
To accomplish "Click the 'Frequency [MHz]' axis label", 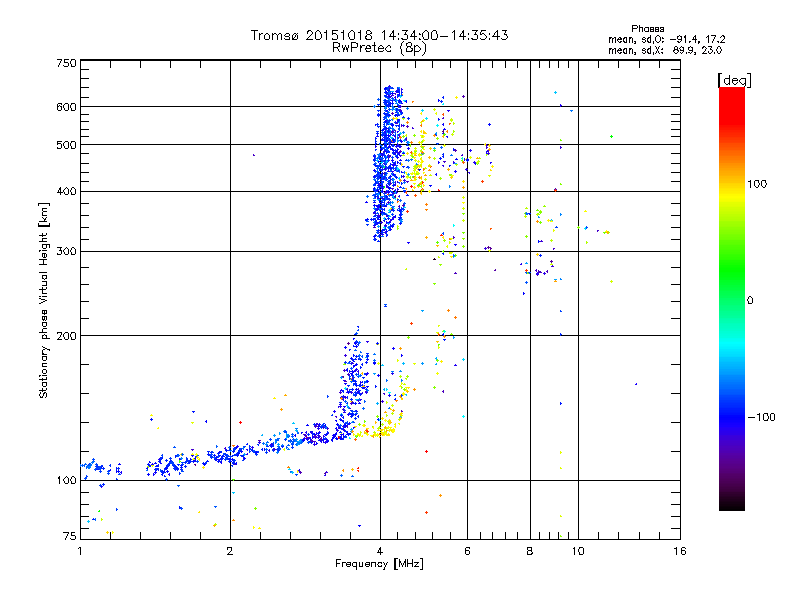I will pyautogui.click(x=379, y=564).
